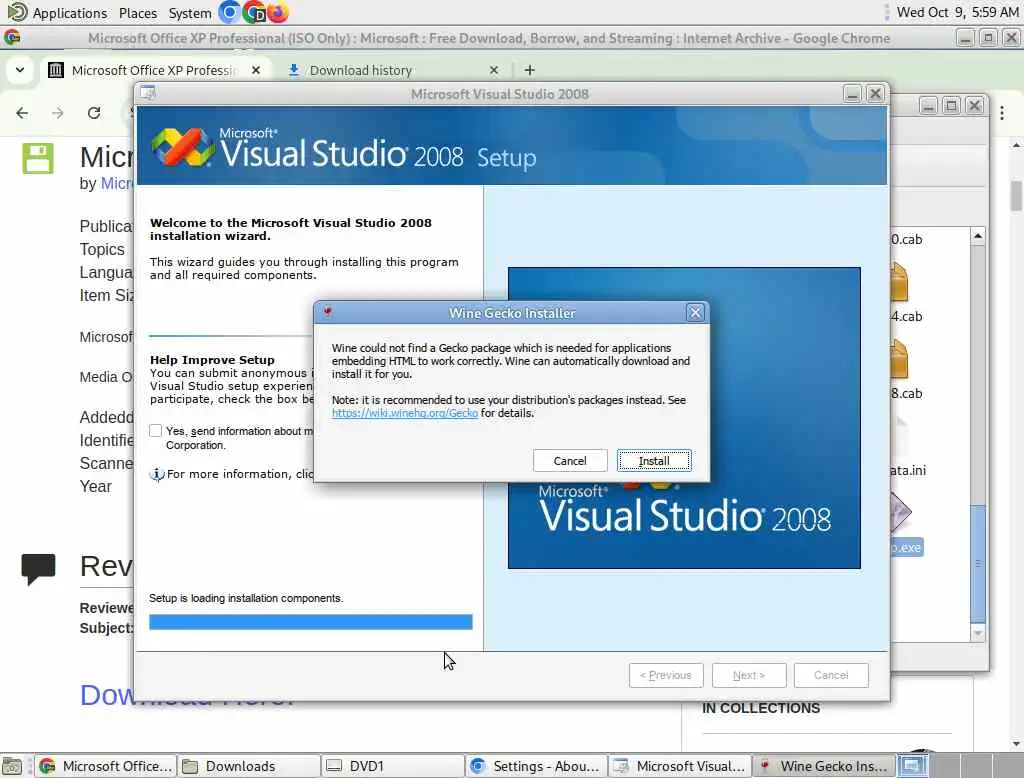This screenshot has height=778, width=1024.
Task: Click Install in Wine Gecko Installer
Action: tap(654, 461)
